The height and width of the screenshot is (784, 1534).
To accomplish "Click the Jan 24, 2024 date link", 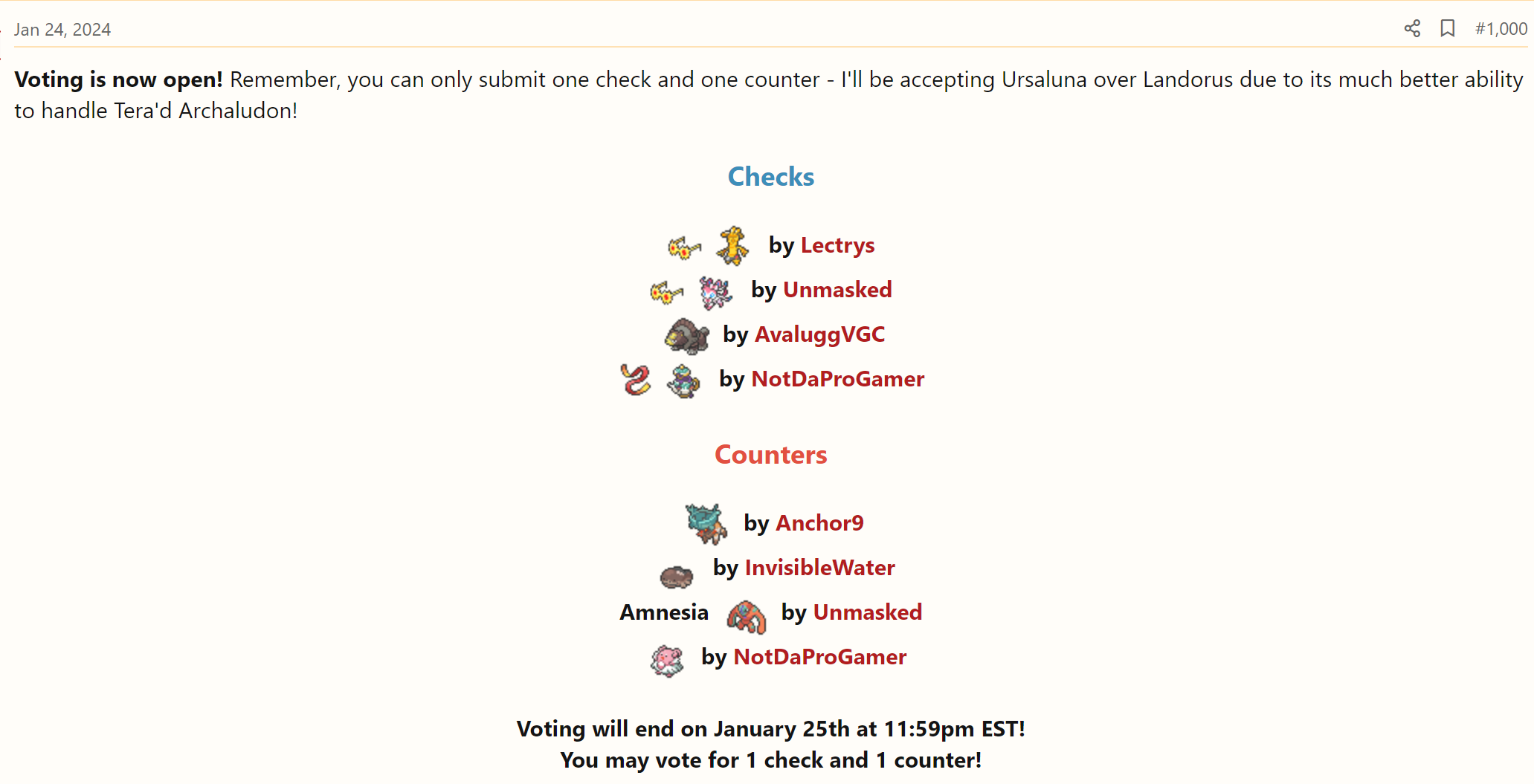I will (62, 30).
